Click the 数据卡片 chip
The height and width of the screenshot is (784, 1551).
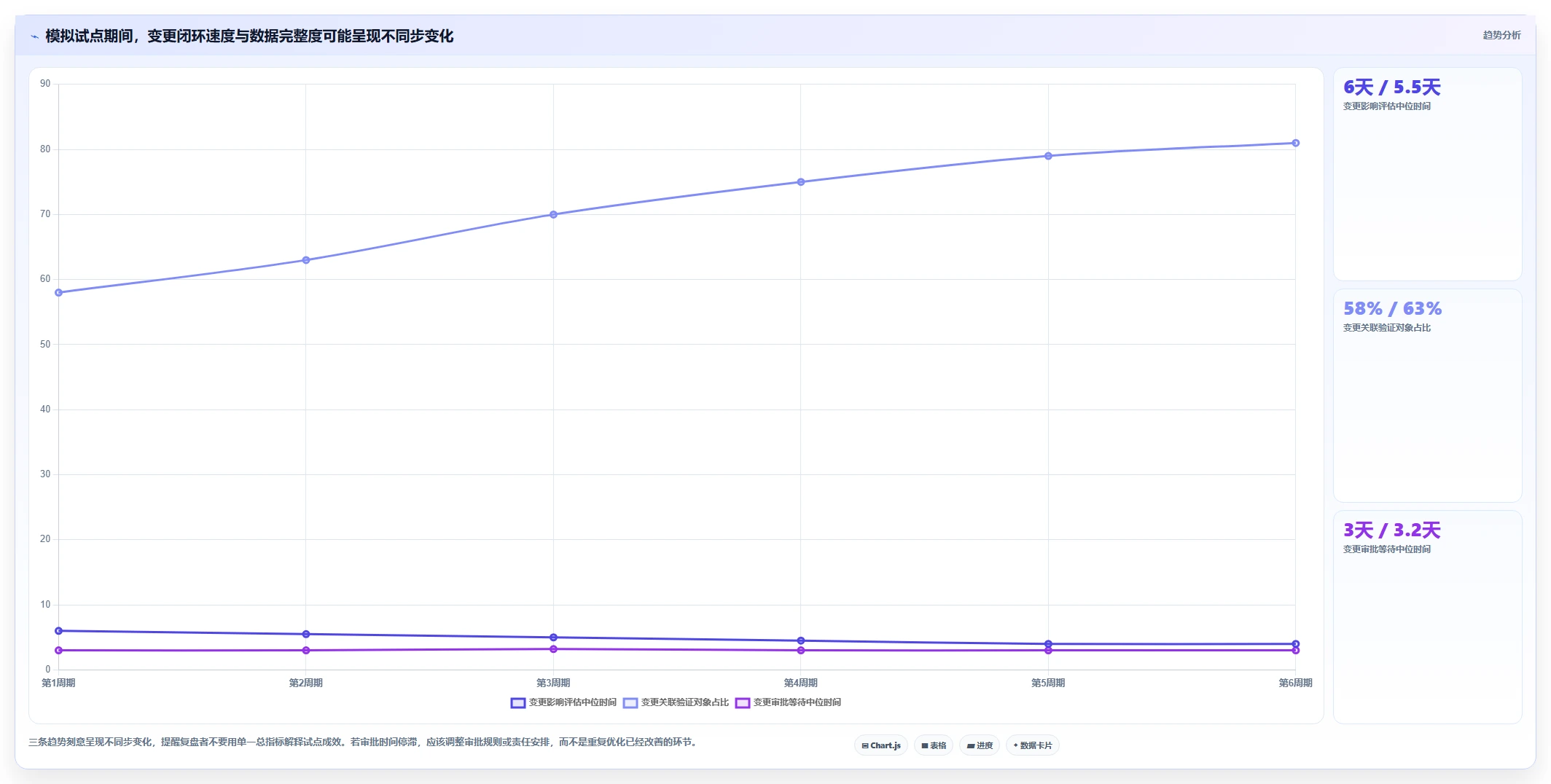pyautogui.click(x=1033, y=745)
